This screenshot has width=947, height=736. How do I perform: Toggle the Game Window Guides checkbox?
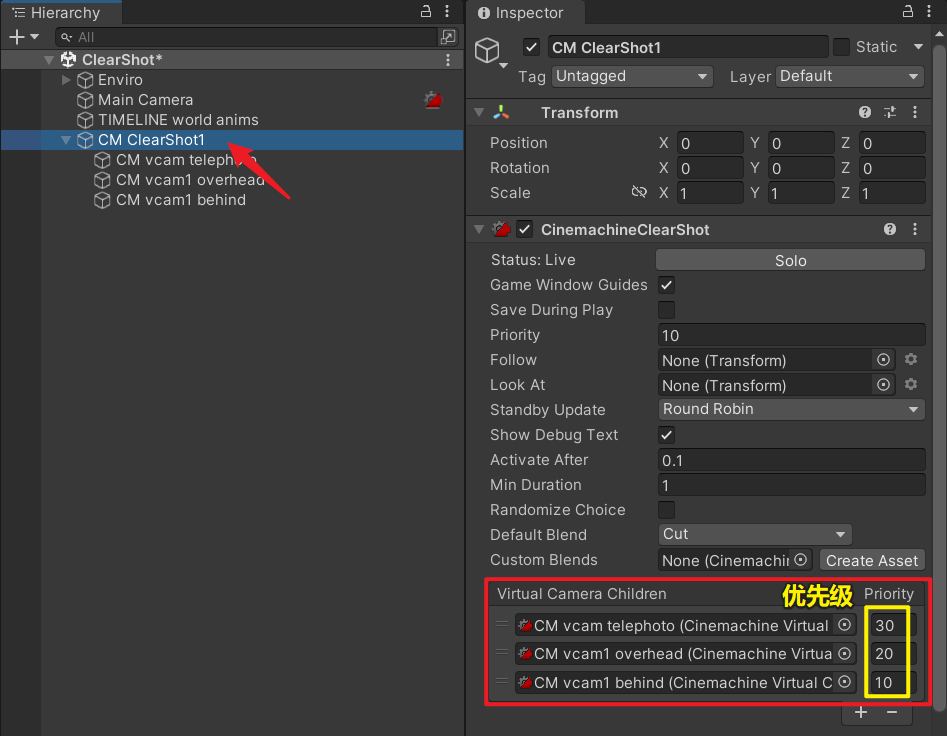[x=666, y=285]
